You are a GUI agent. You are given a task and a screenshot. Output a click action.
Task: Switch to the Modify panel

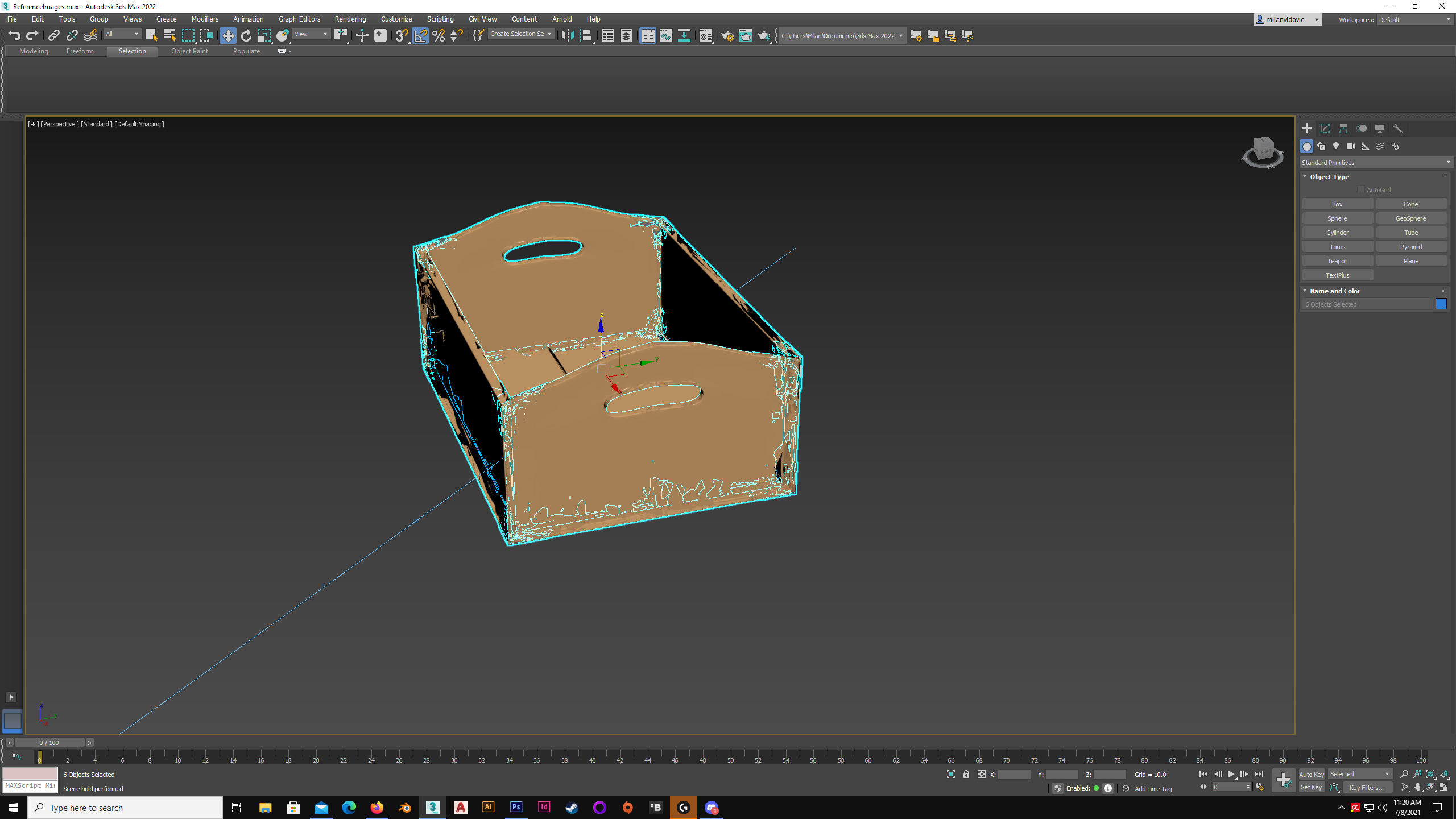[1325, 129]
